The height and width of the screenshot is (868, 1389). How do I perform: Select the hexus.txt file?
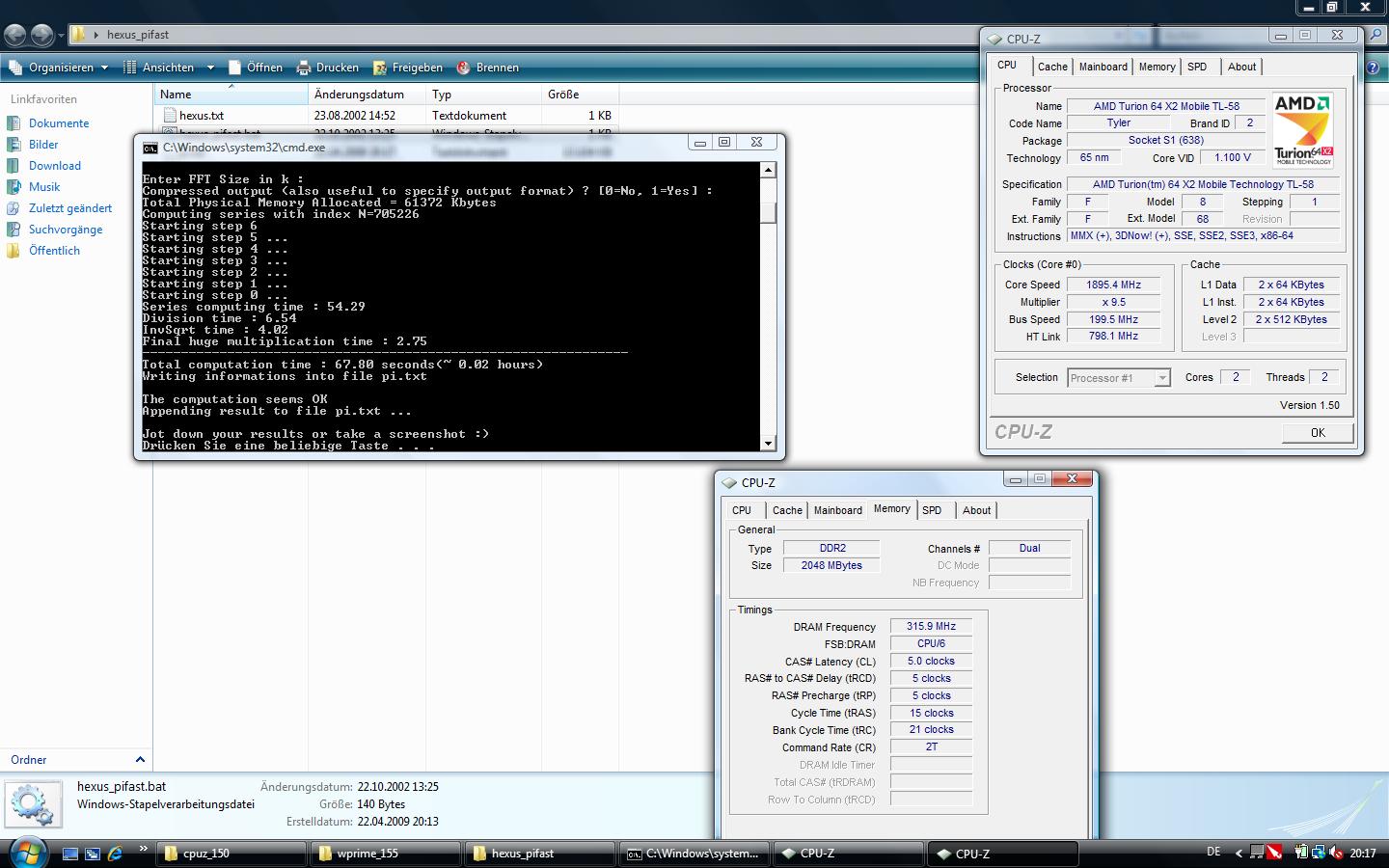(x=201, y=116)
